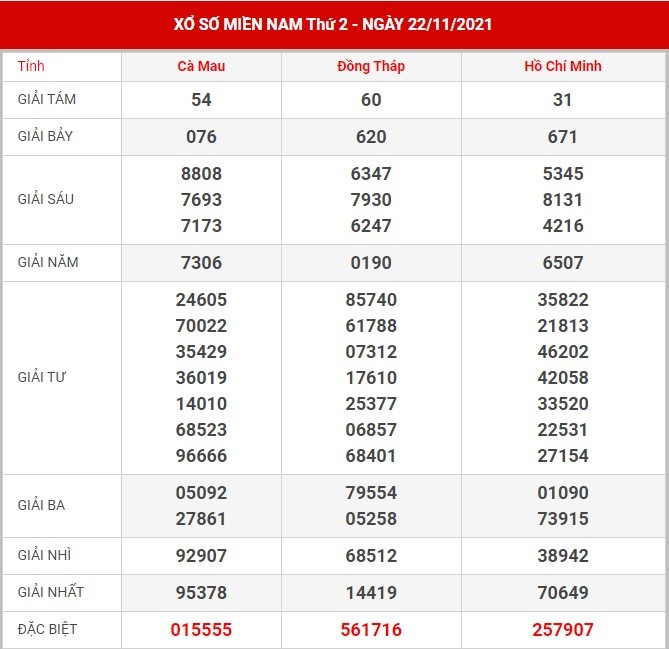
Task: Click second prize 68512
Action: [371, 556]
